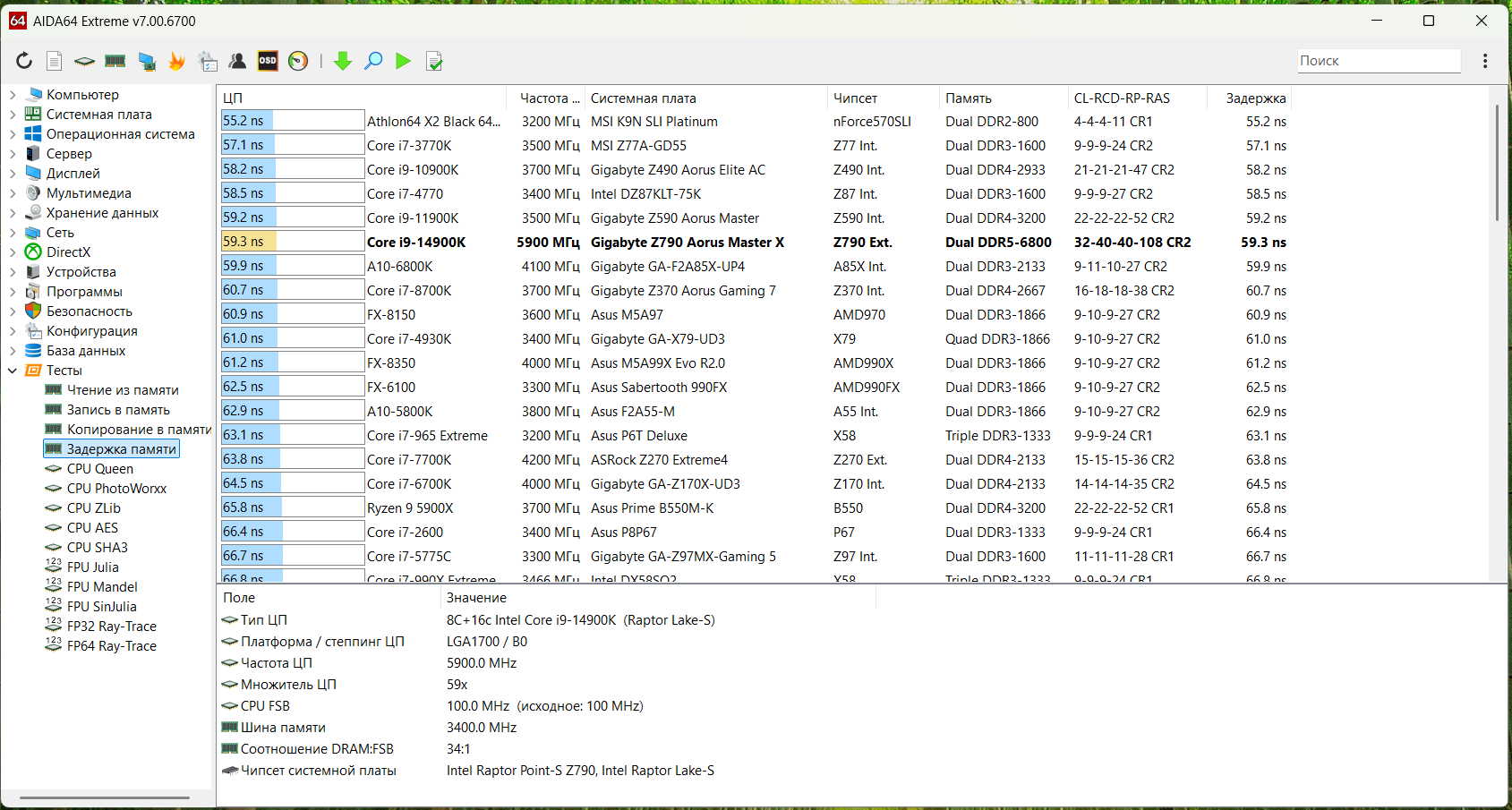The width and height of the screenshot is (1512, 810).
Task: Expand the Хранение данных tree node
Action: point(13,213)
